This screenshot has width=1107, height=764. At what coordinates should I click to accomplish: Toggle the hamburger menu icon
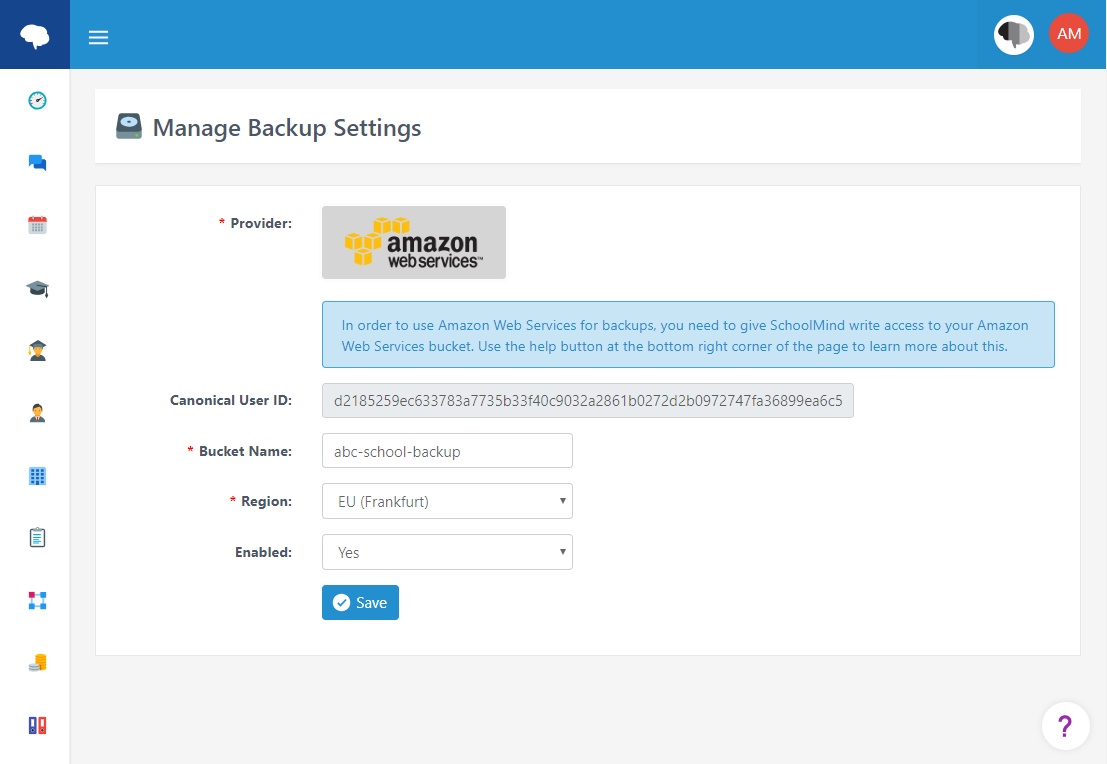tap(98, 37)
